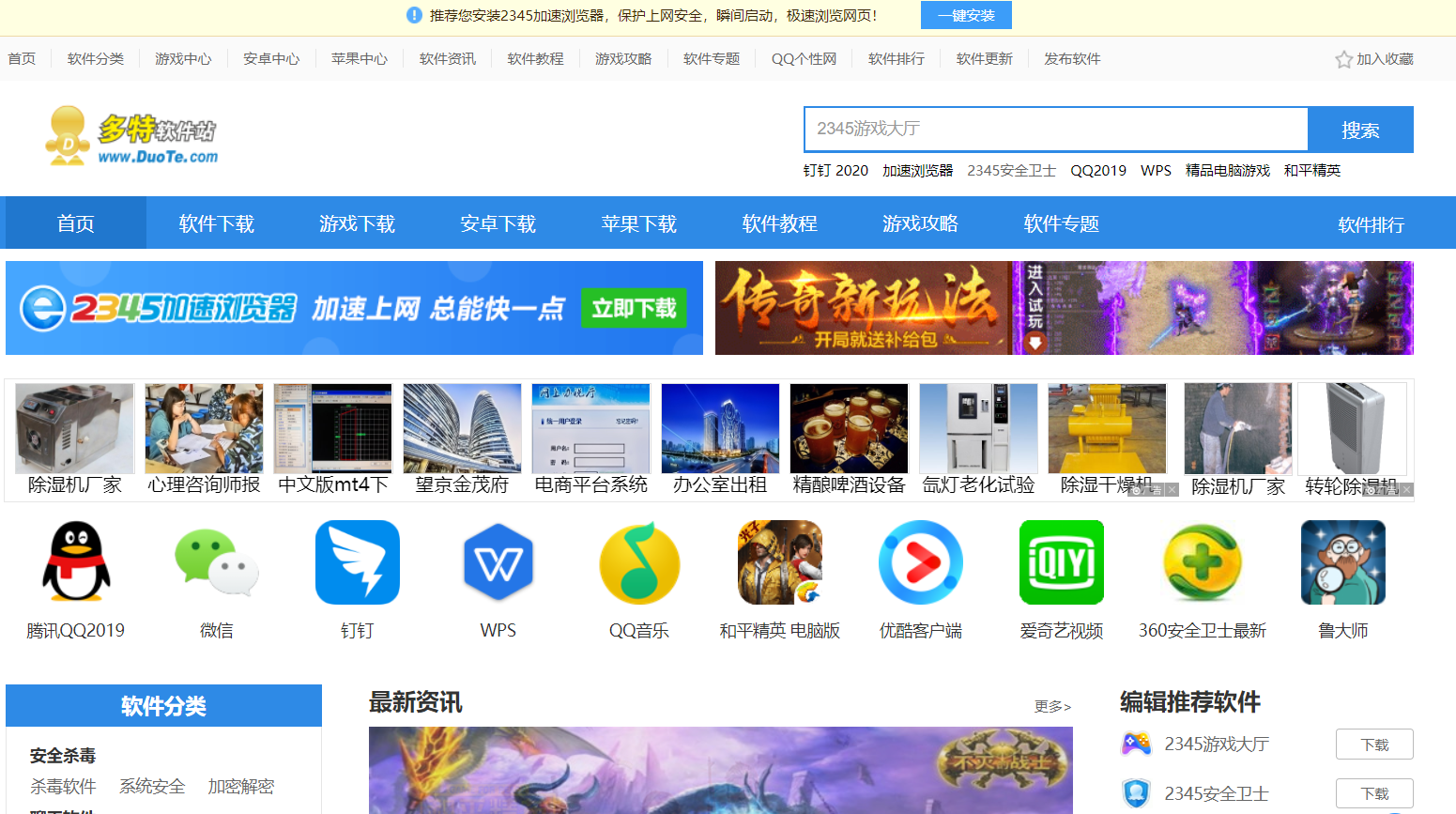Open 软件更新 in the top menu
This screenshot has height=814, width=1456.
(985, 59)
